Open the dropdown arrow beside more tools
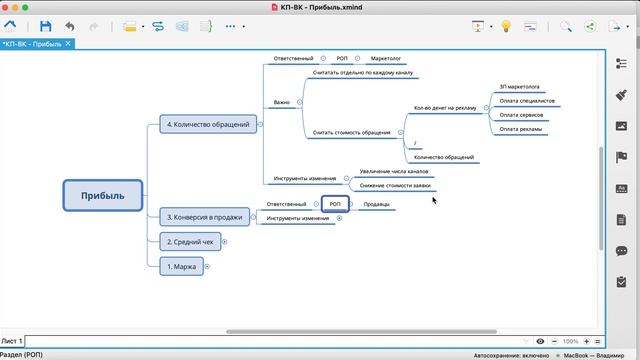The image size is (640, 360). (x=244, y=27)
